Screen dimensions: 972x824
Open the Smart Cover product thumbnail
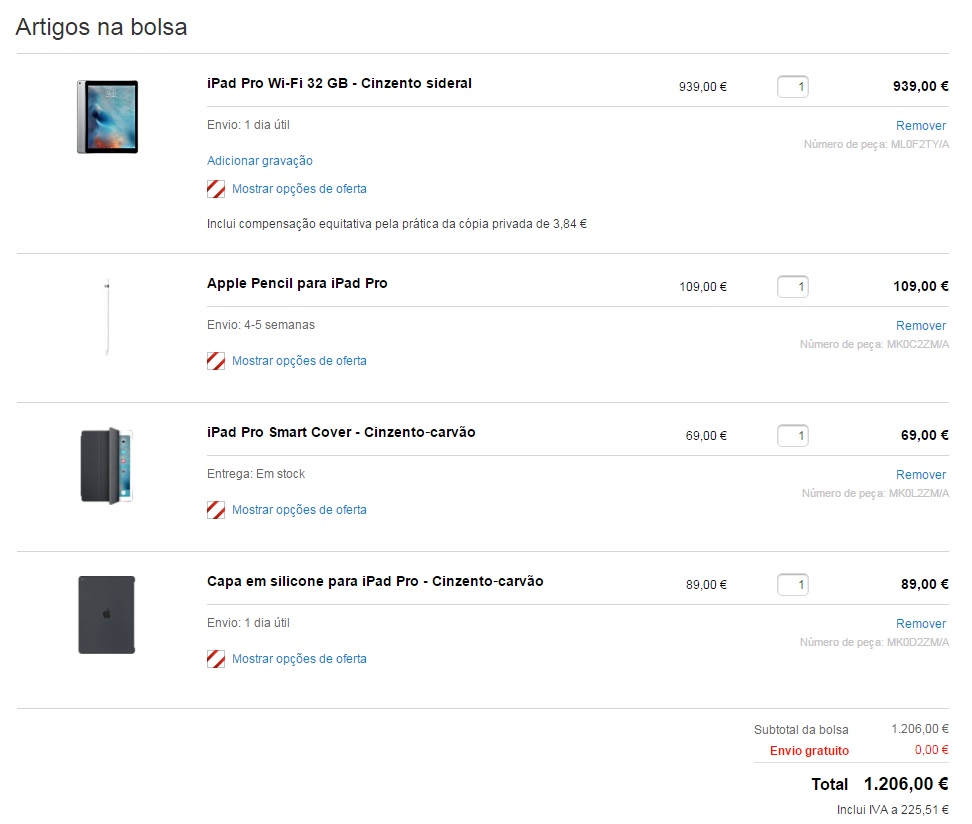pyautogui.click(x=107, y=466)
